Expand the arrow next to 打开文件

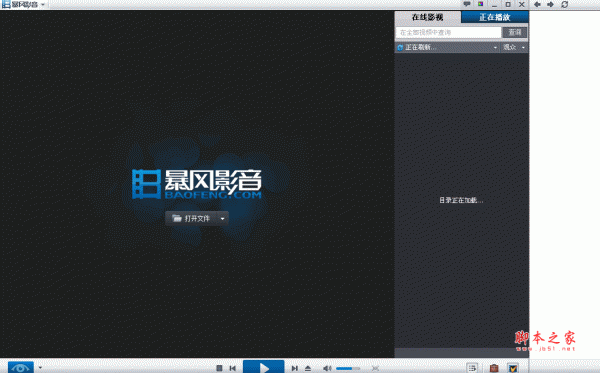pos(222,219)
